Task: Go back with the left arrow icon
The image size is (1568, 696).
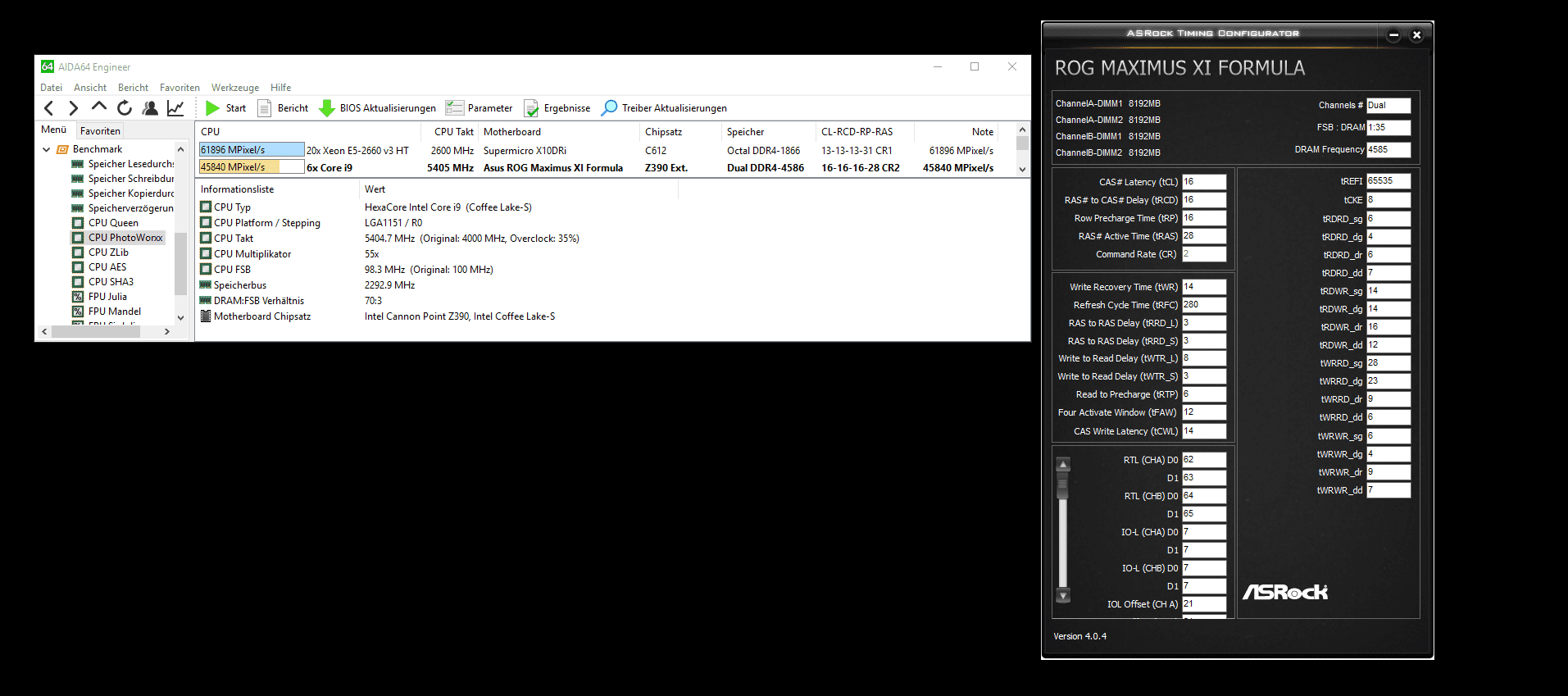Action: [49, 108]
